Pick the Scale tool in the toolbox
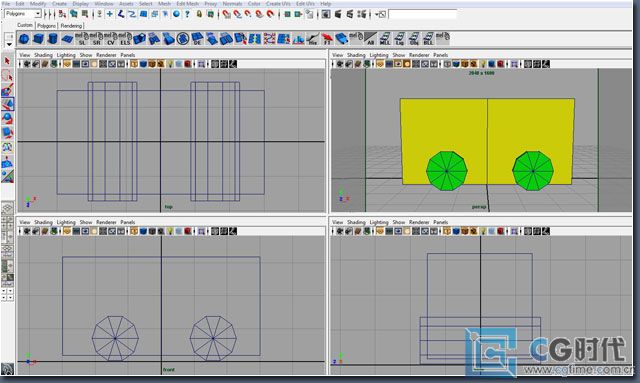This screenshot has width=640, height=383. tap(7, 133)
